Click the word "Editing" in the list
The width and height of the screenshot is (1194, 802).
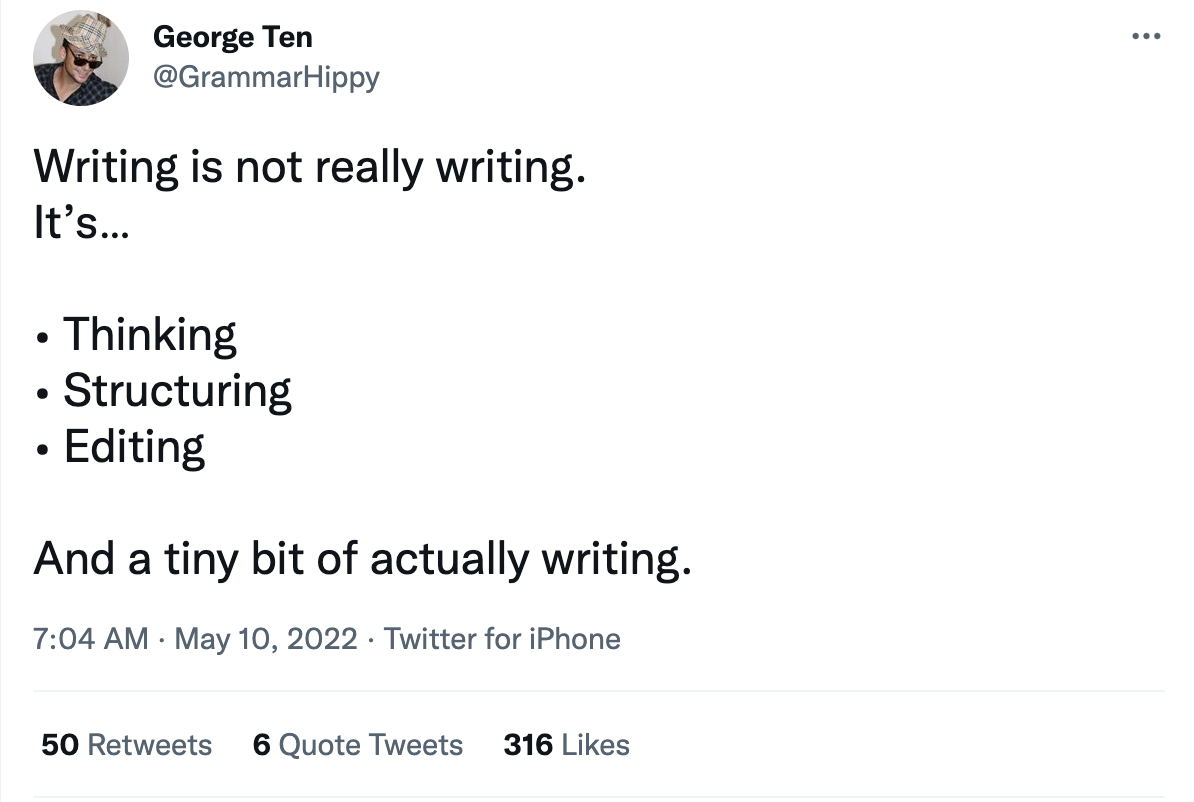coord(134,447)
